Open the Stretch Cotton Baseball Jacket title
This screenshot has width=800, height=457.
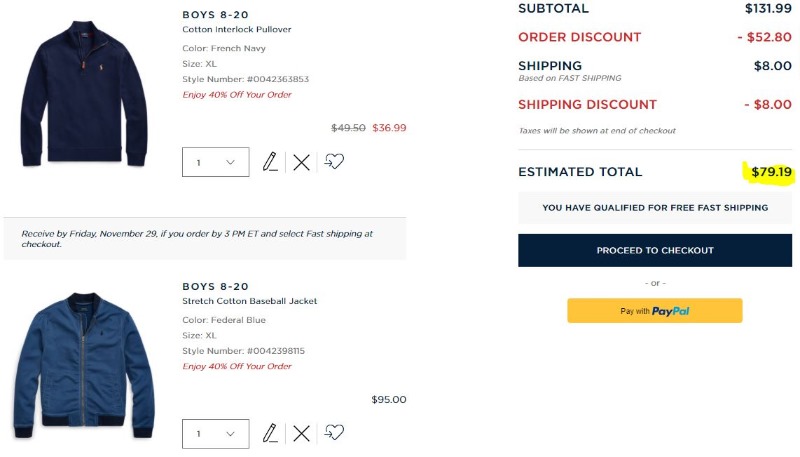249,301
